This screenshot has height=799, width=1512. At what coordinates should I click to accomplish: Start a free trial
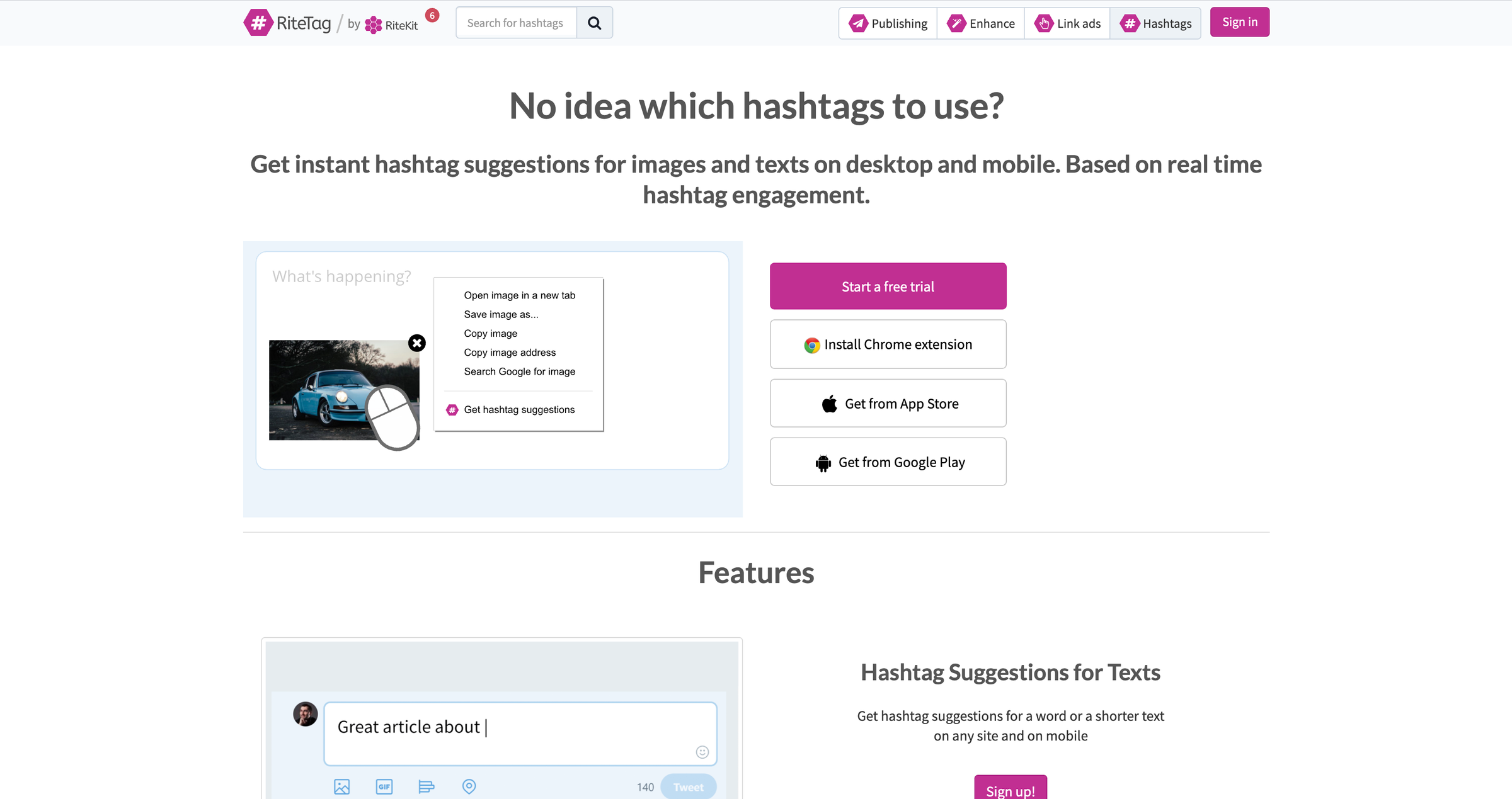coord(888,286)
